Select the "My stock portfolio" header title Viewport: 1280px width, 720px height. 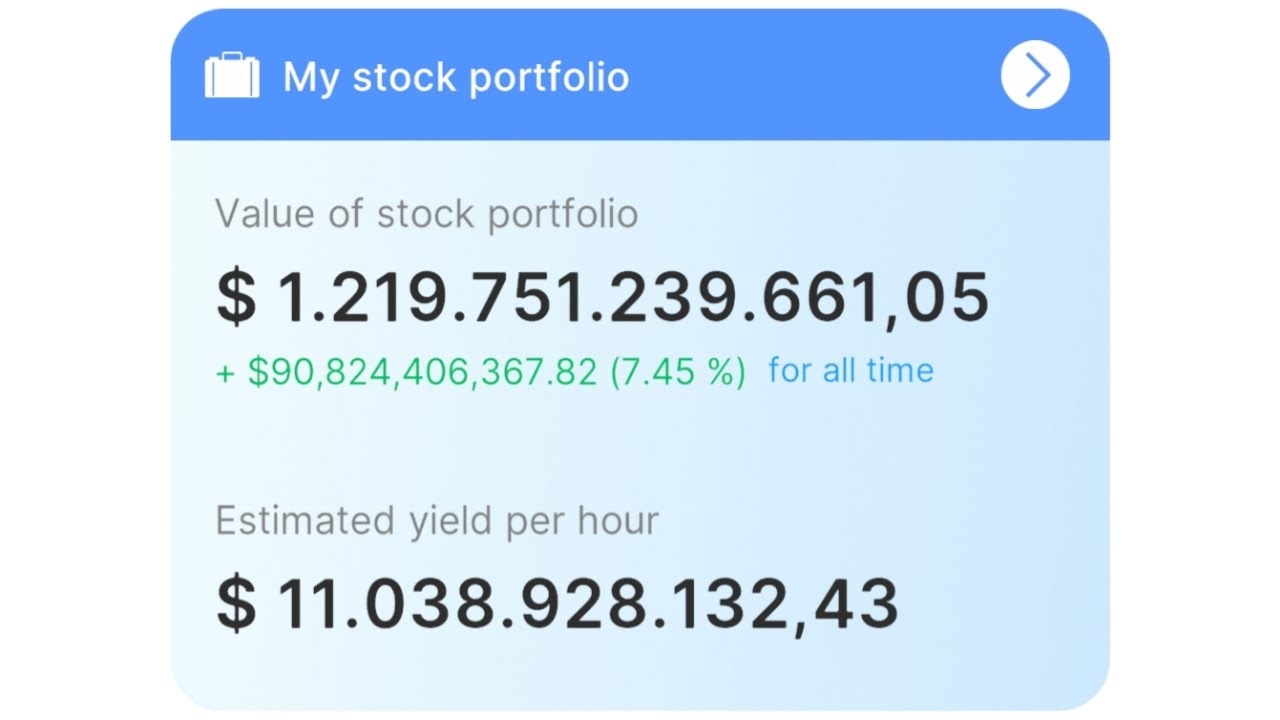point(456,77)
